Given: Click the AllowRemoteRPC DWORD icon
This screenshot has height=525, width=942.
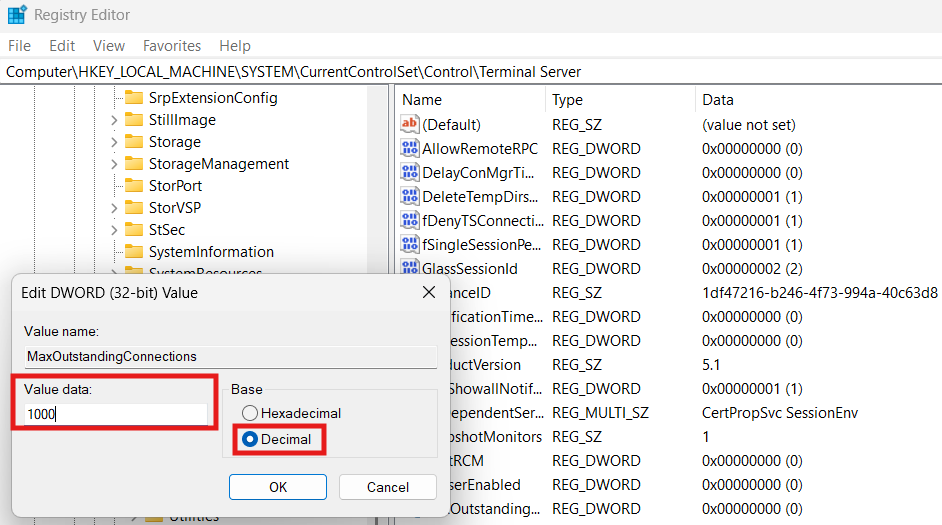Looking at the screenshot, I should pos(409,149).
